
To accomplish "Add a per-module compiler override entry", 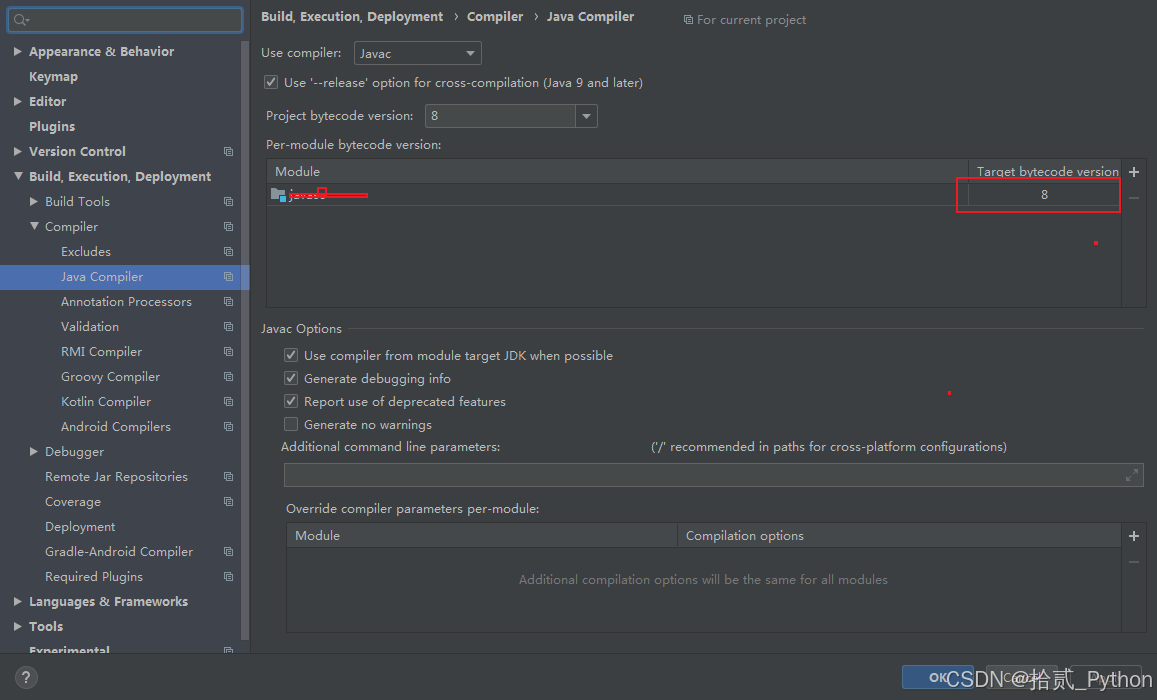I will [1134, 536].
